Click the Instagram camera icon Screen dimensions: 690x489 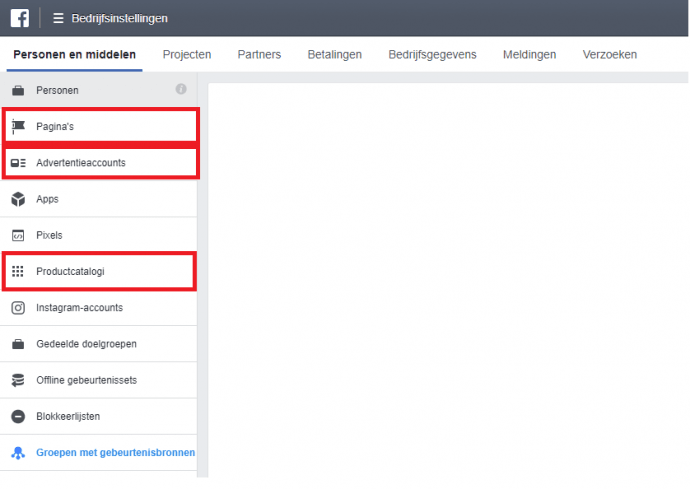coord(18,308)
